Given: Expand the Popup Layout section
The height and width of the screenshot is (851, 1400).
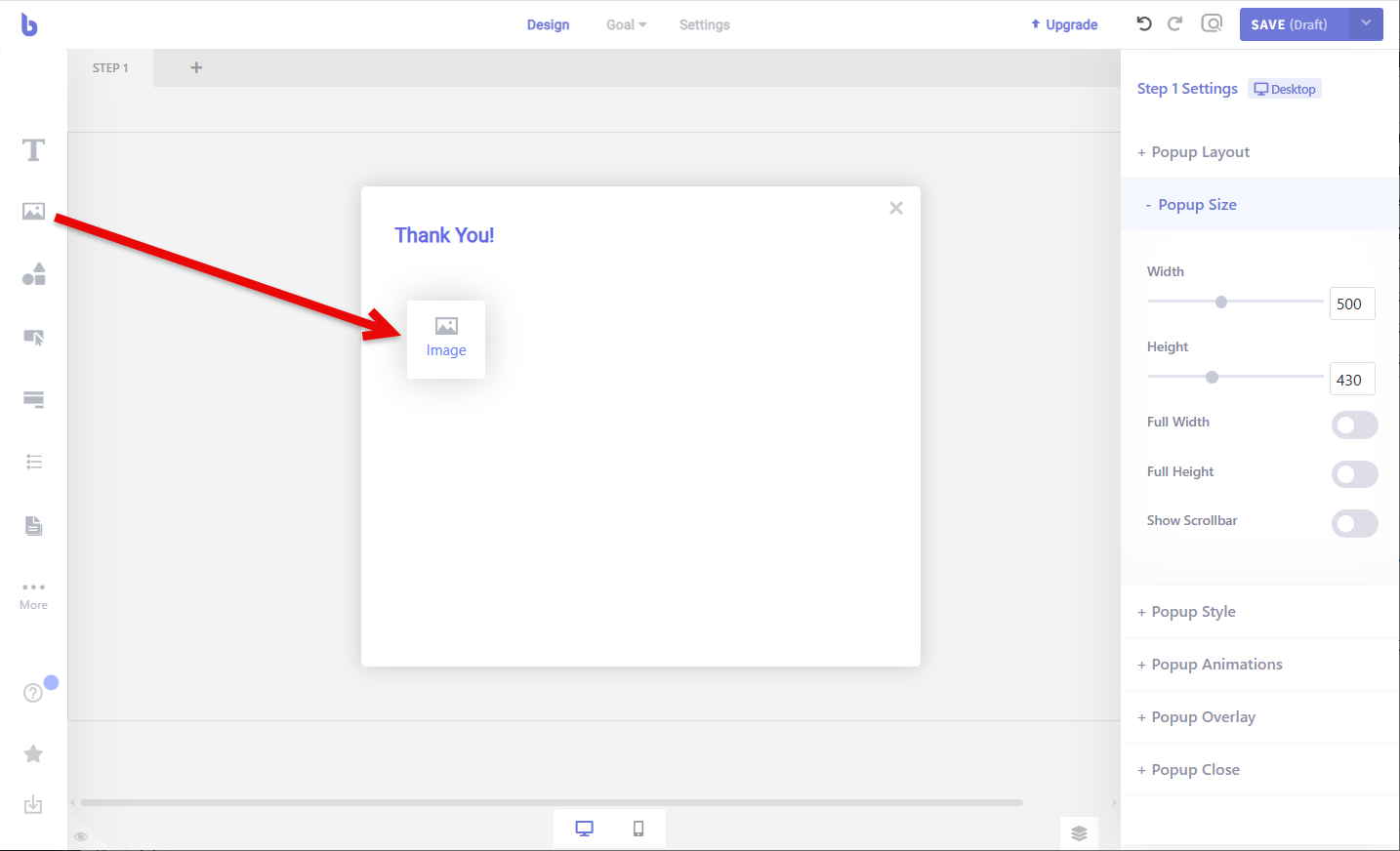Looking at the screenshot, I should click(1260, 152).
